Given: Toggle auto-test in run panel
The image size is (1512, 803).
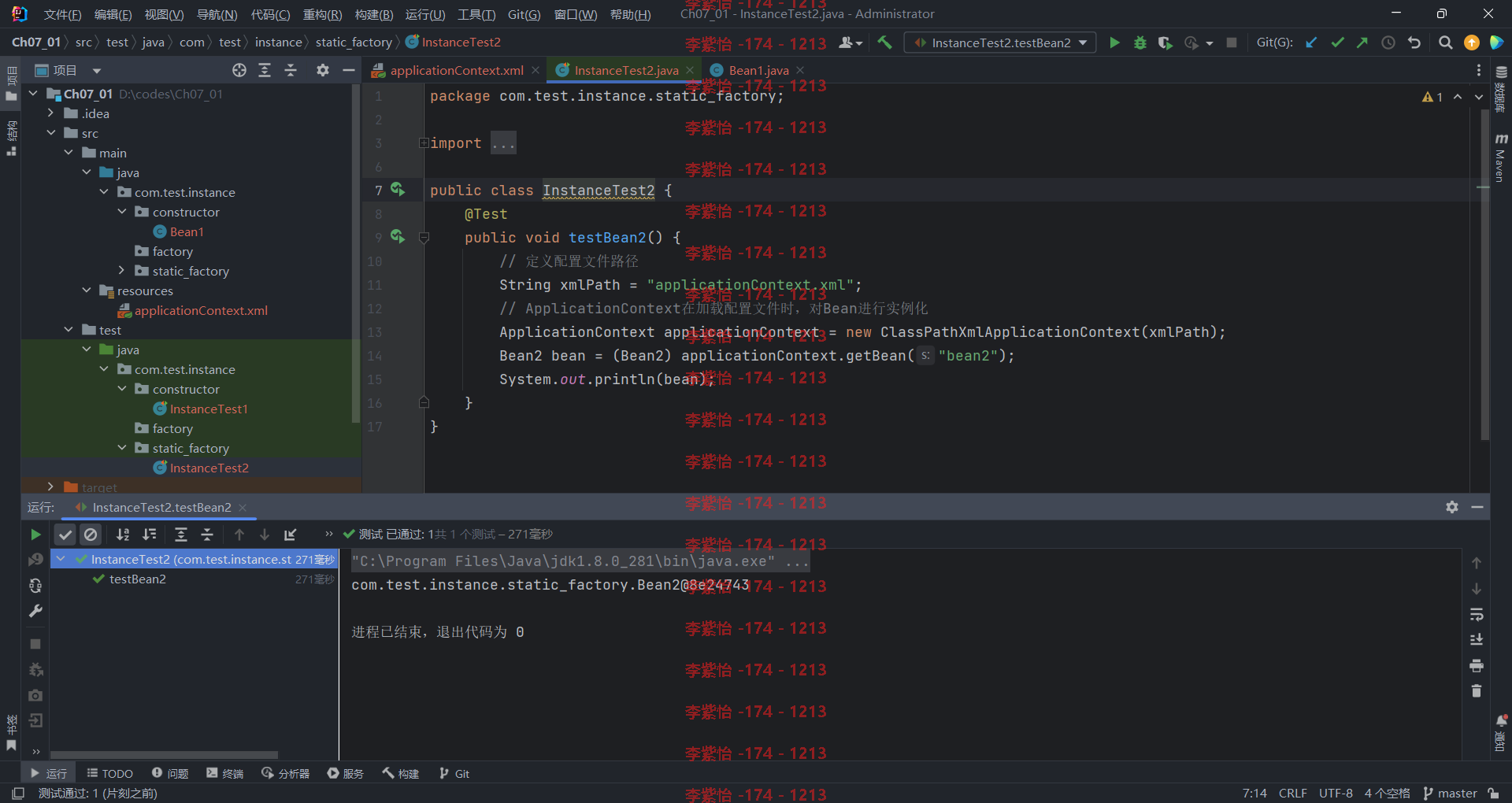Looking at the screenshot, I should point(35,586).
